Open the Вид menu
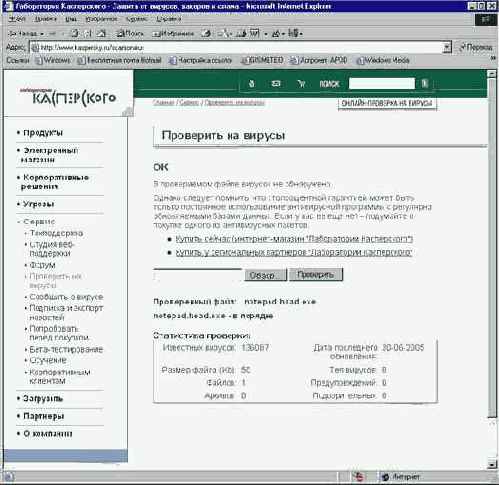This screenshot has width=499, height=485. coord(71,19)
